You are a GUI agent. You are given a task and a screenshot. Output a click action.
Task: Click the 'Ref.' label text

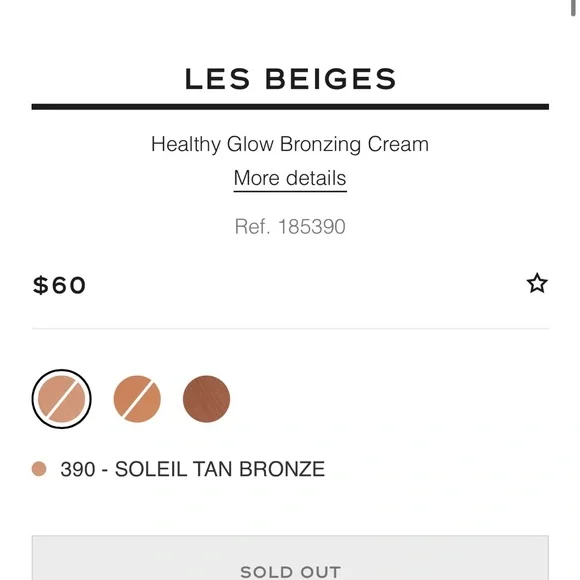click(x=252, y=226)
